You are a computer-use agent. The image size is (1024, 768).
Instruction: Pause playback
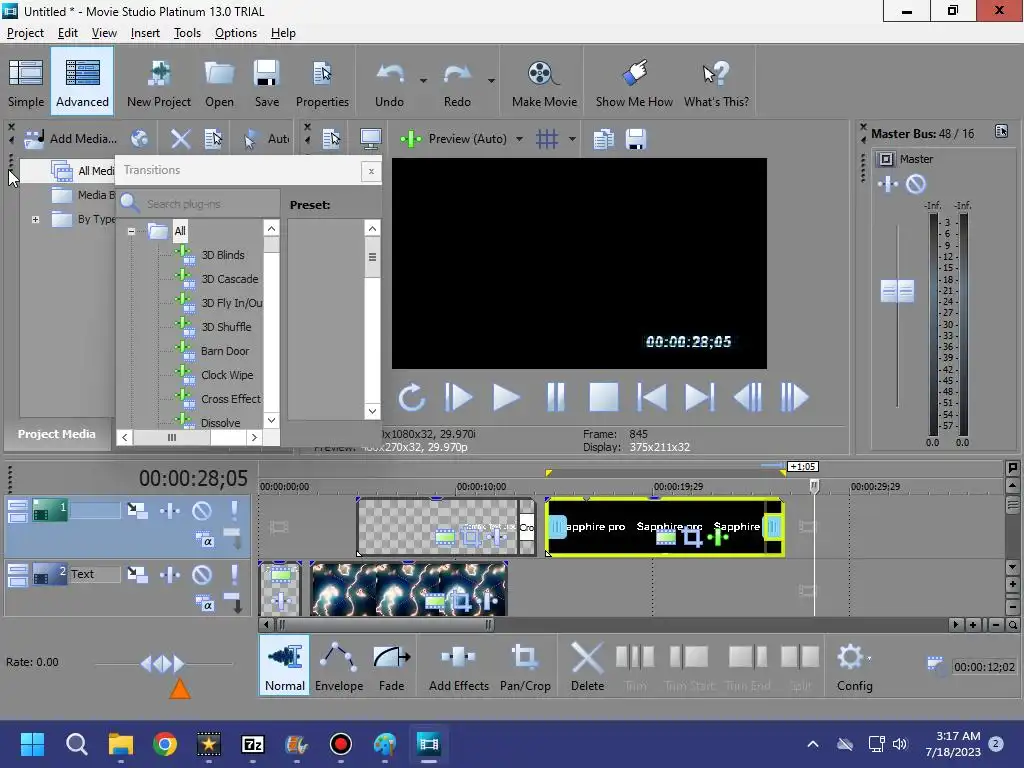click(555, 397)
